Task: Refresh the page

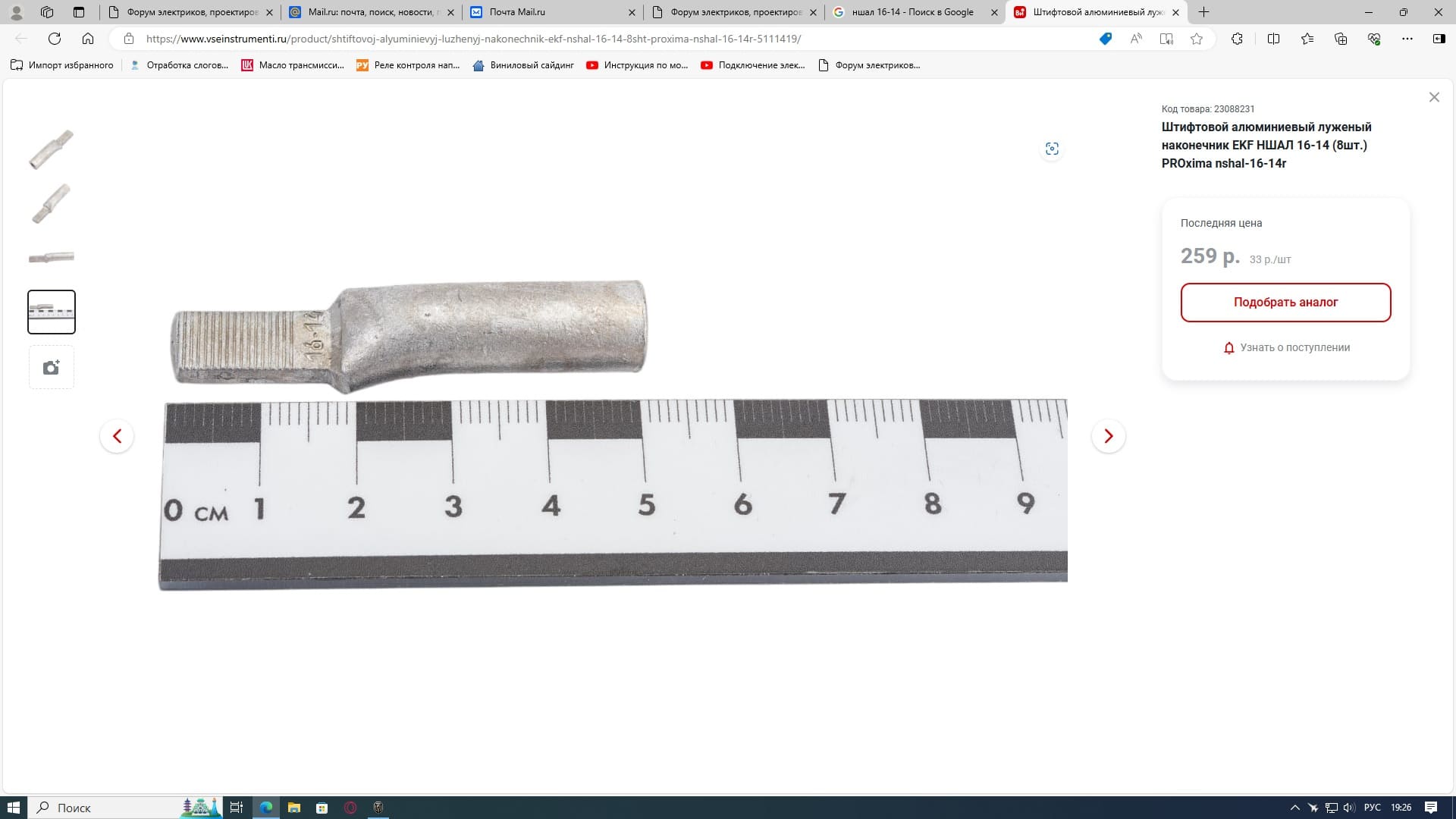Action: pyautogui.click(x=55, y=39)
